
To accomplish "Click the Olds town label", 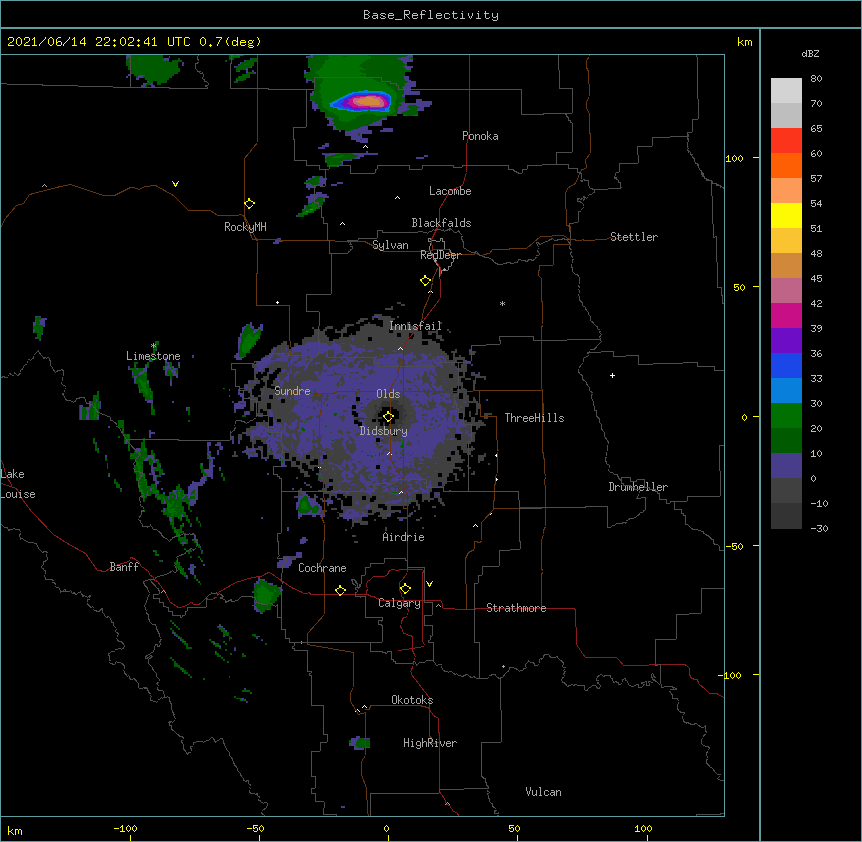I will (x=388, y=394).
